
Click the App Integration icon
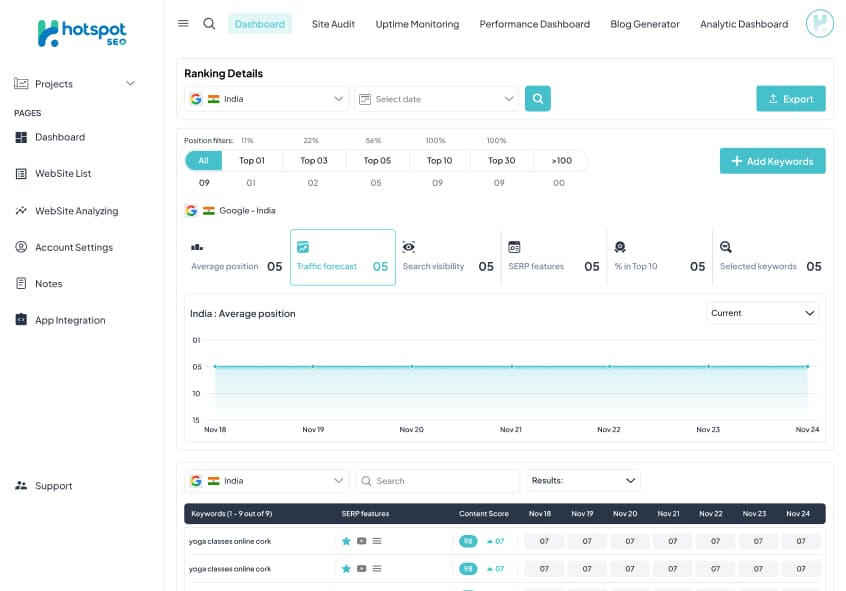[x=21, y=320]
